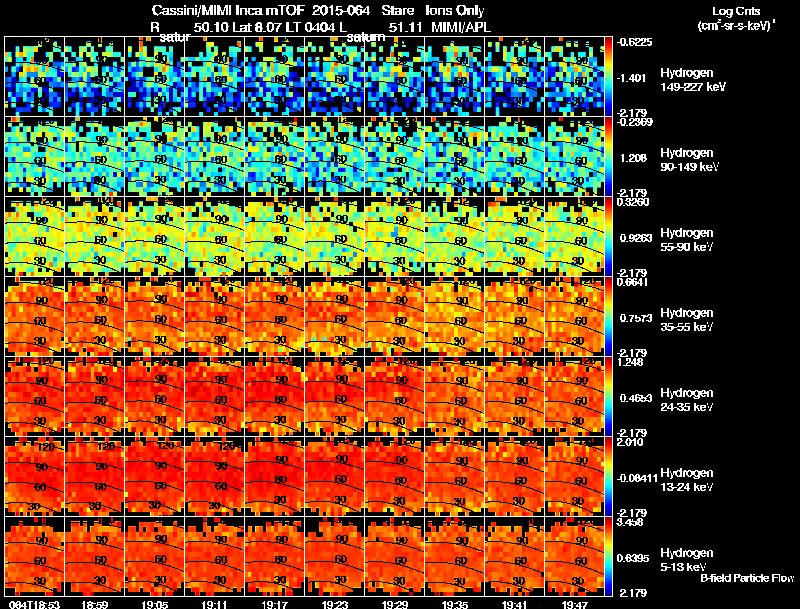The image size is (800, 609).
Task: Select the Hydrogen 90-149 keV color bar
Action: coord(609,157)
